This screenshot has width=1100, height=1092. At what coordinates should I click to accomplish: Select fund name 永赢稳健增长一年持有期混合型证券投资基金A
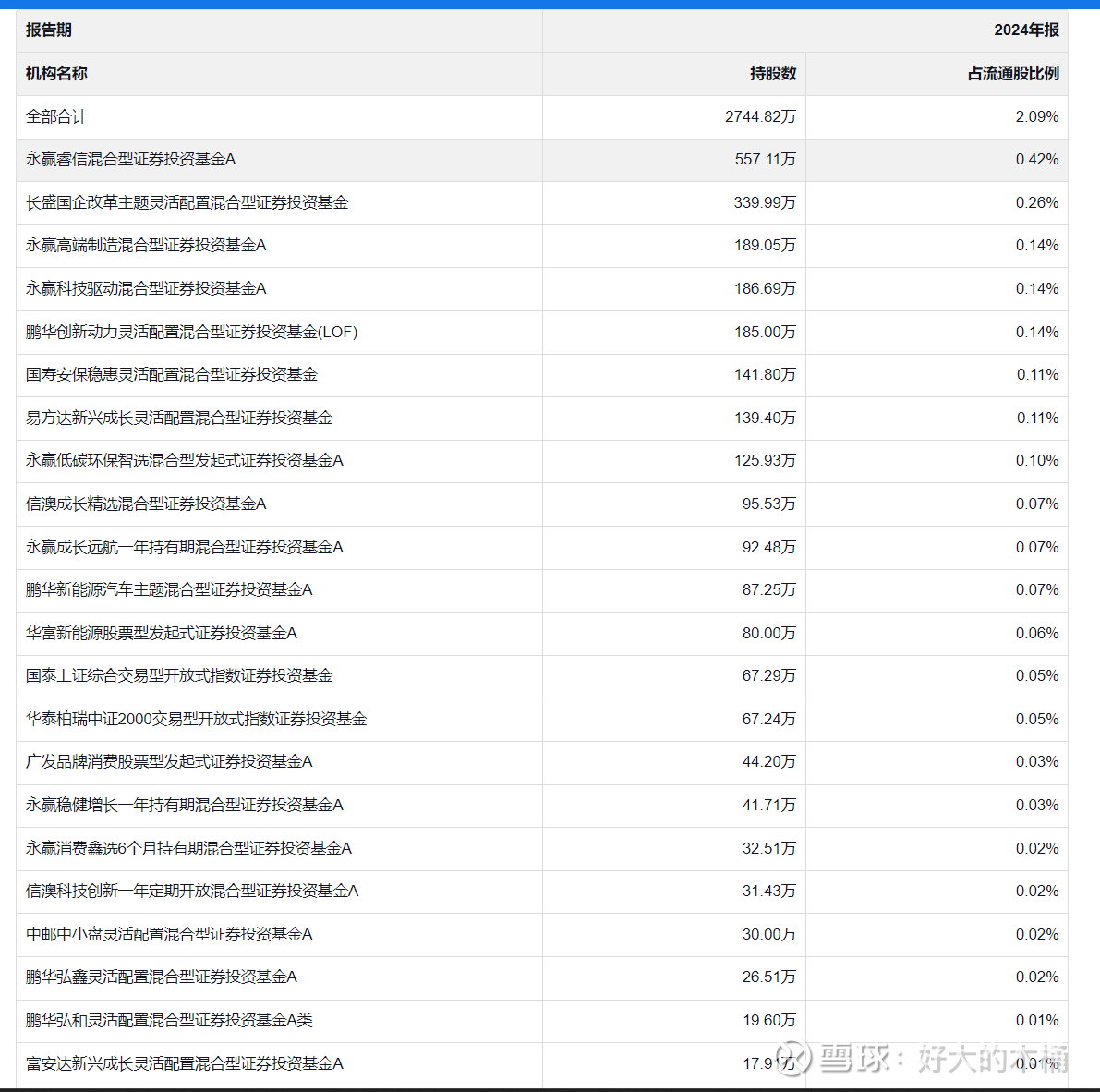(x=185, y=806)
